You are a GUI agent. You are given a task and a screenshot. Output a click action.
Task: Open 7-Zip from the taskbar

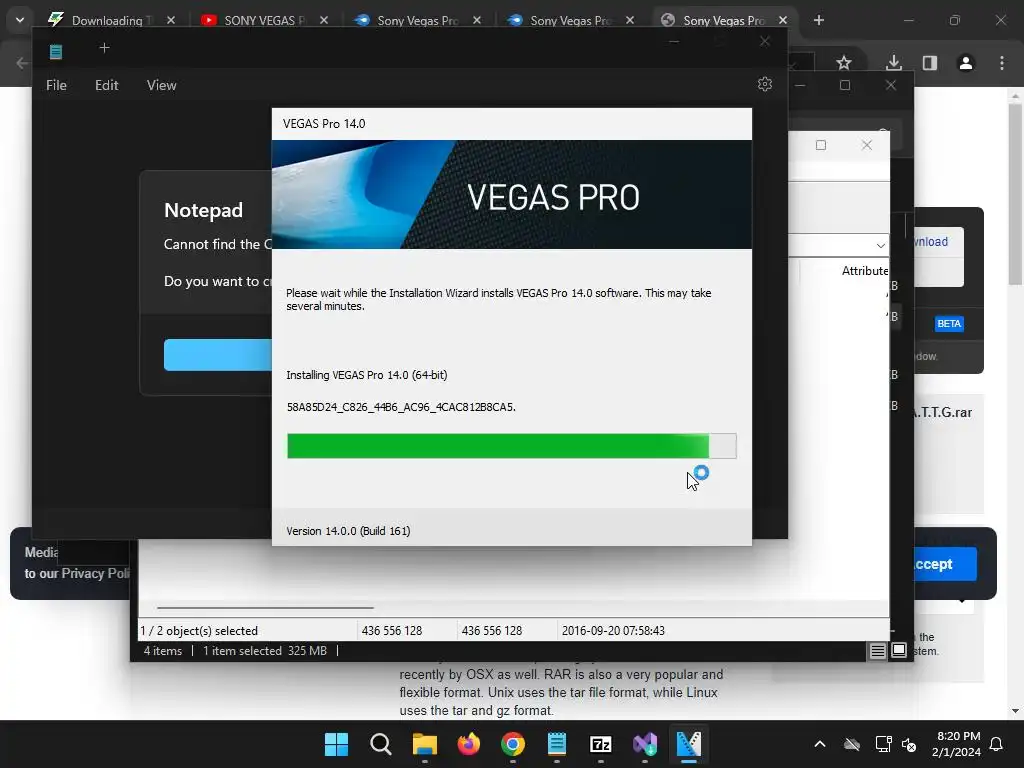pyautogui.click(x=601, y=744)
